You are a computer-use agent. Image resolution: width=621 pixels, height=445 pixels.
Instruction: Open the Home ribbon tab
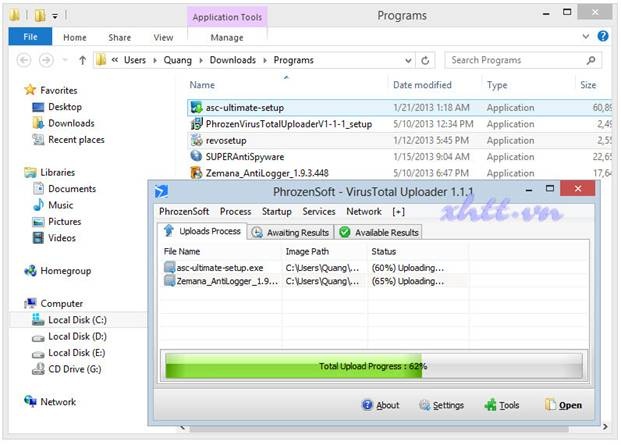pos(74,37)
